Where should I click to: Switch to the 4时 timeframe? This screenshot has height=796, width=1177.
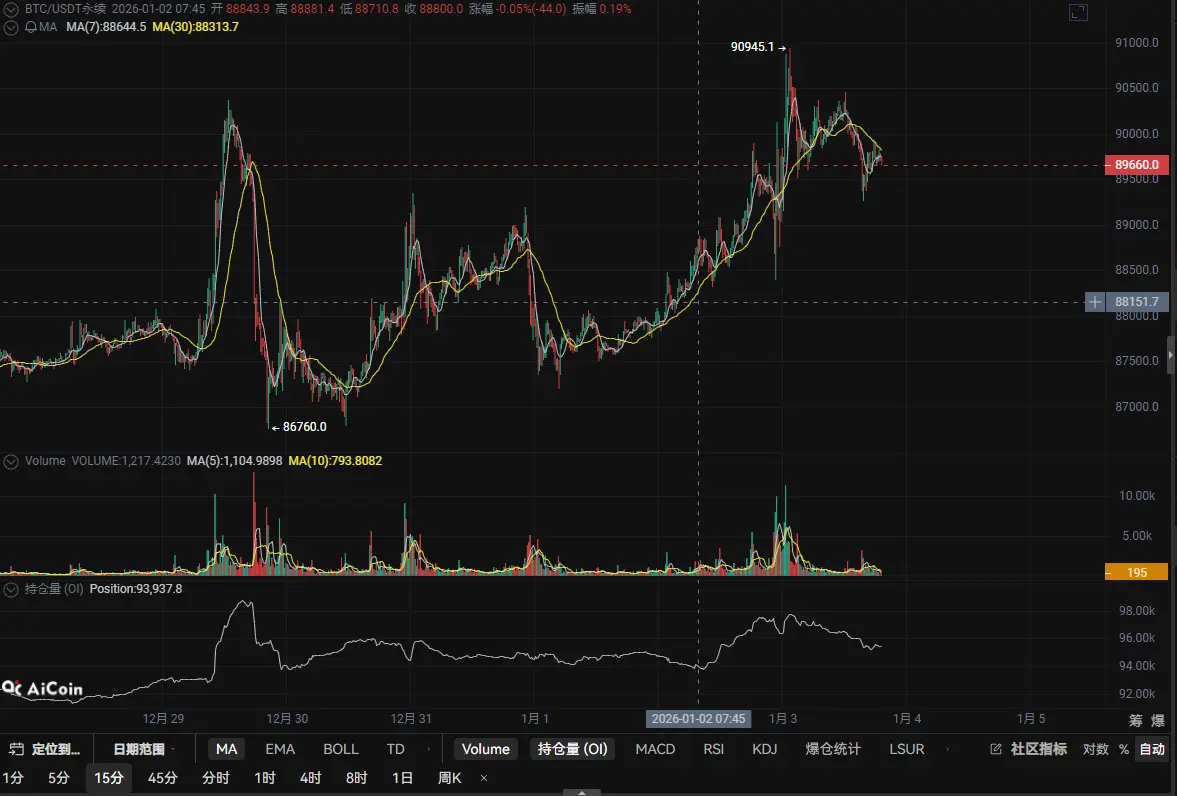coord(310,778)
